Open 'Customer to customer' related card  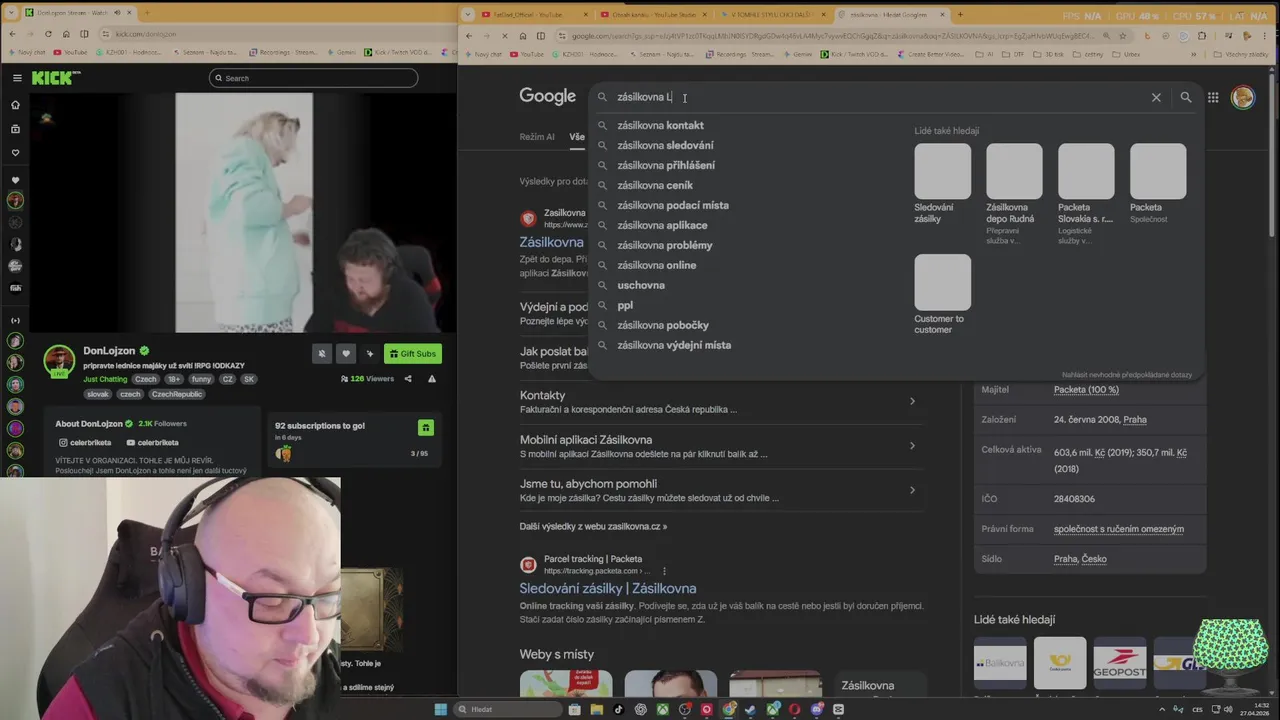(942, 295)
